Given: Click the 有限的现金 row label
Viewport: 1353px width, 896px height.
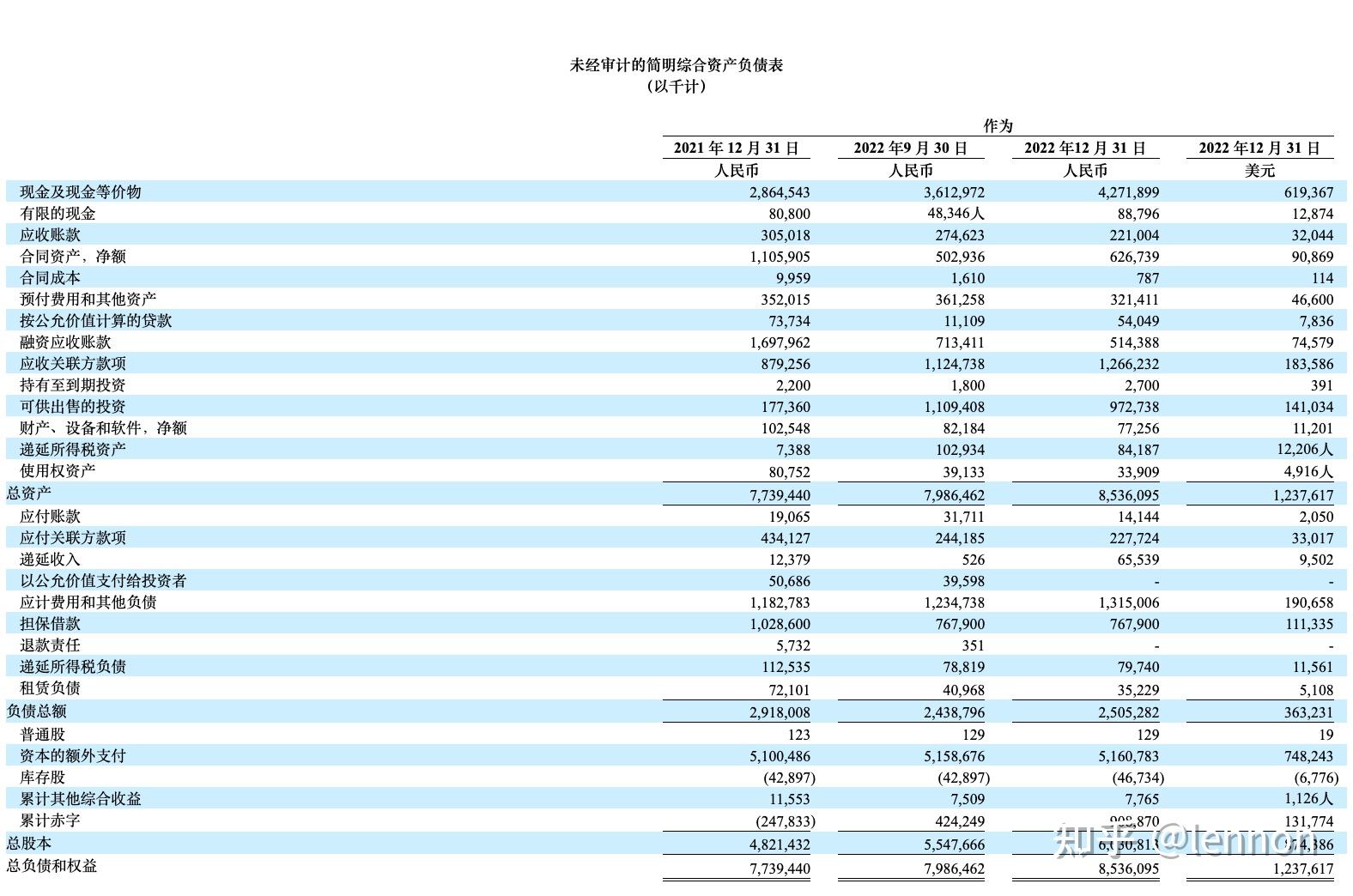Looking at the screenshot, I should click(58, 213).
